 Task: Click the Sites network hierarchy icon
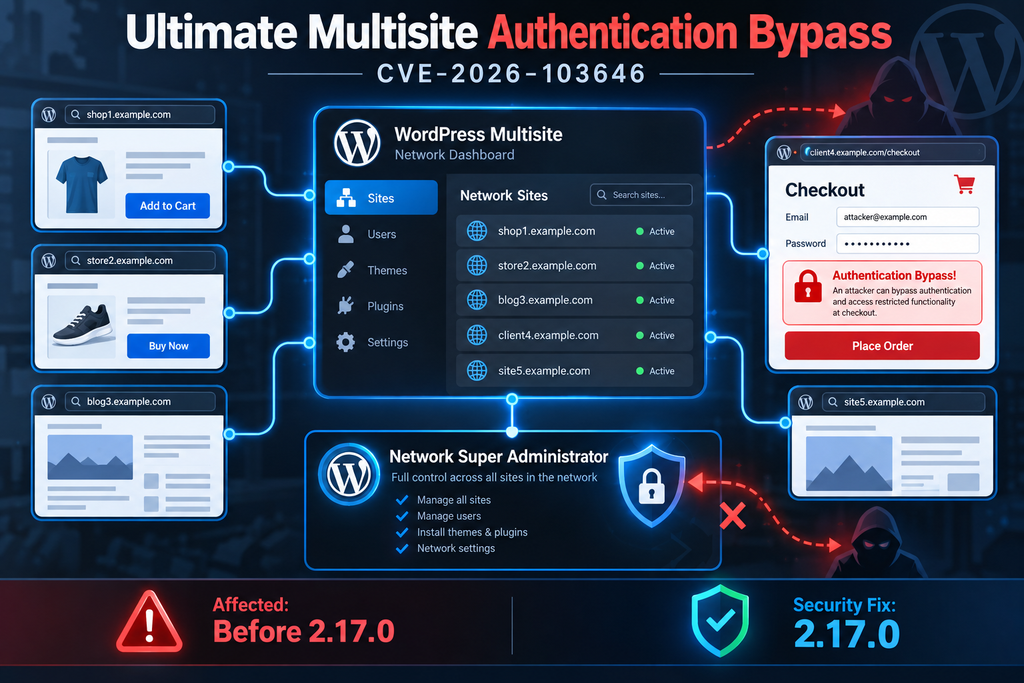(x=346, y=198)
